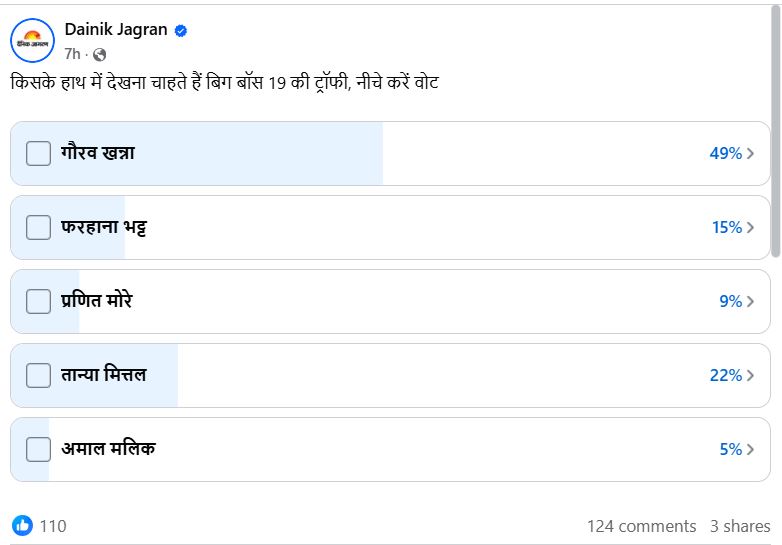
Task: Expand voters chevron beside 5%
Action: tap(751, 450)
